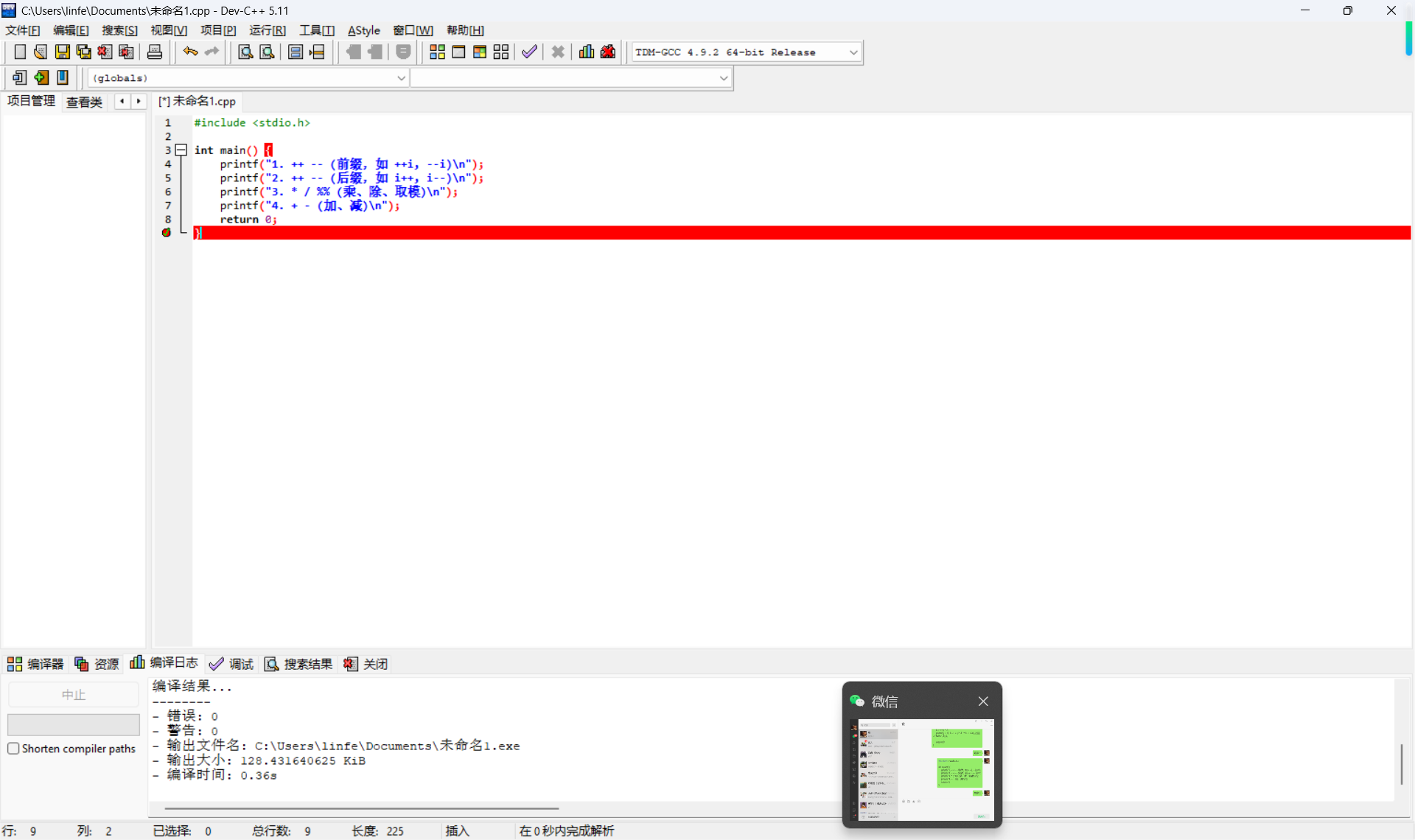Expand the (globals) scope dropdown
1415x840 pixels.
pos(401,78)
